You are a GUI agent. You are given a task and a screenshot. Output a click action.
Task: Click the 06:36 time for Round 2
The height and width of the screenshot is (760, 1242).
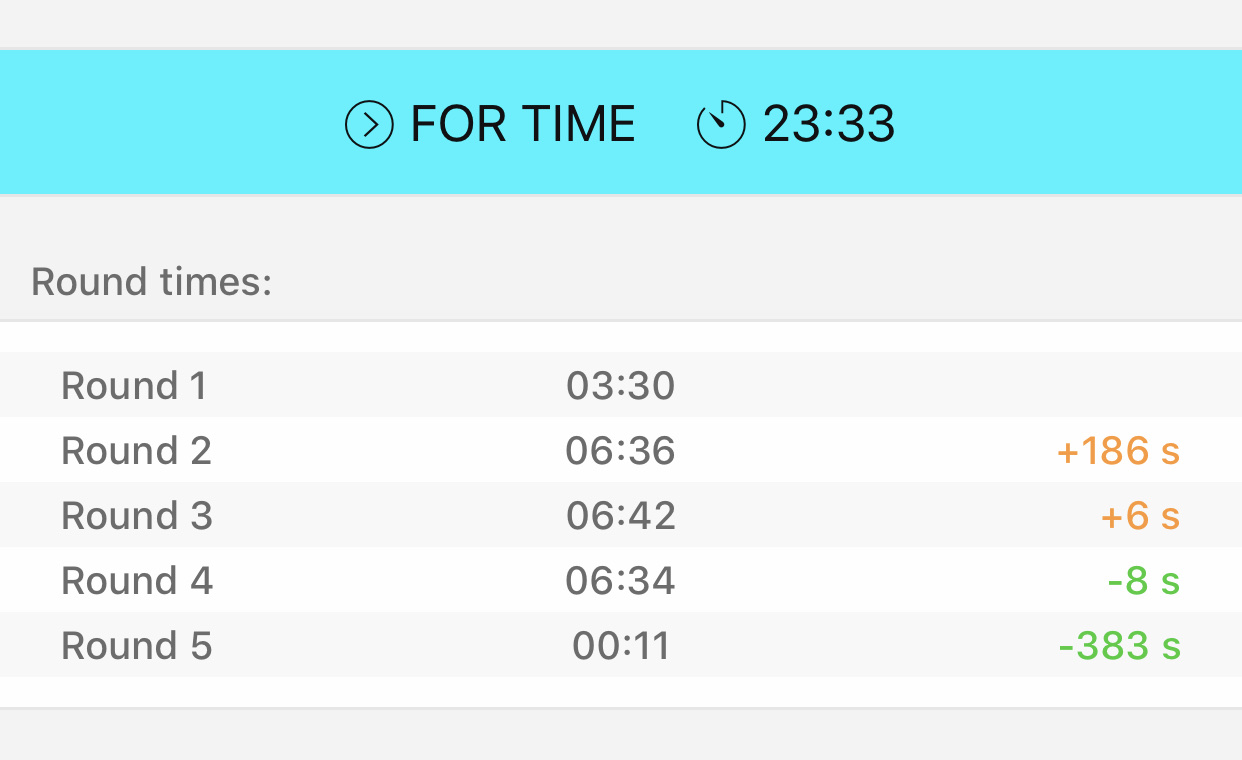click(x=621, y=451)
